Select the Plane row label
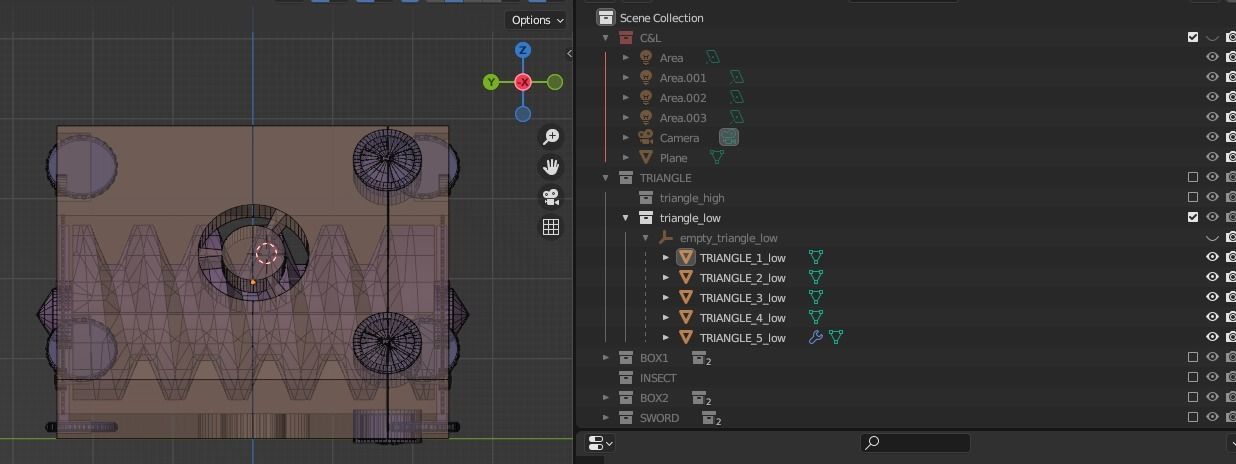 673,157
